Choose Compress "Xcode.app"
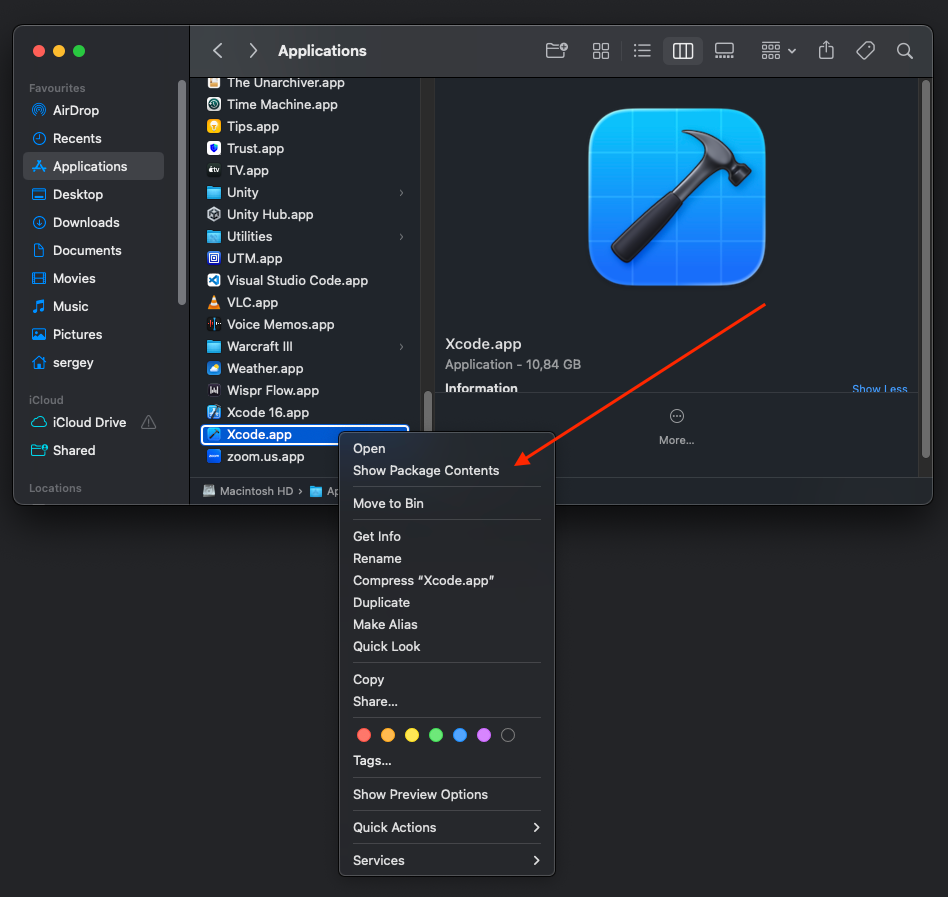Screen dimensions: 948x897 pos(447,581)
